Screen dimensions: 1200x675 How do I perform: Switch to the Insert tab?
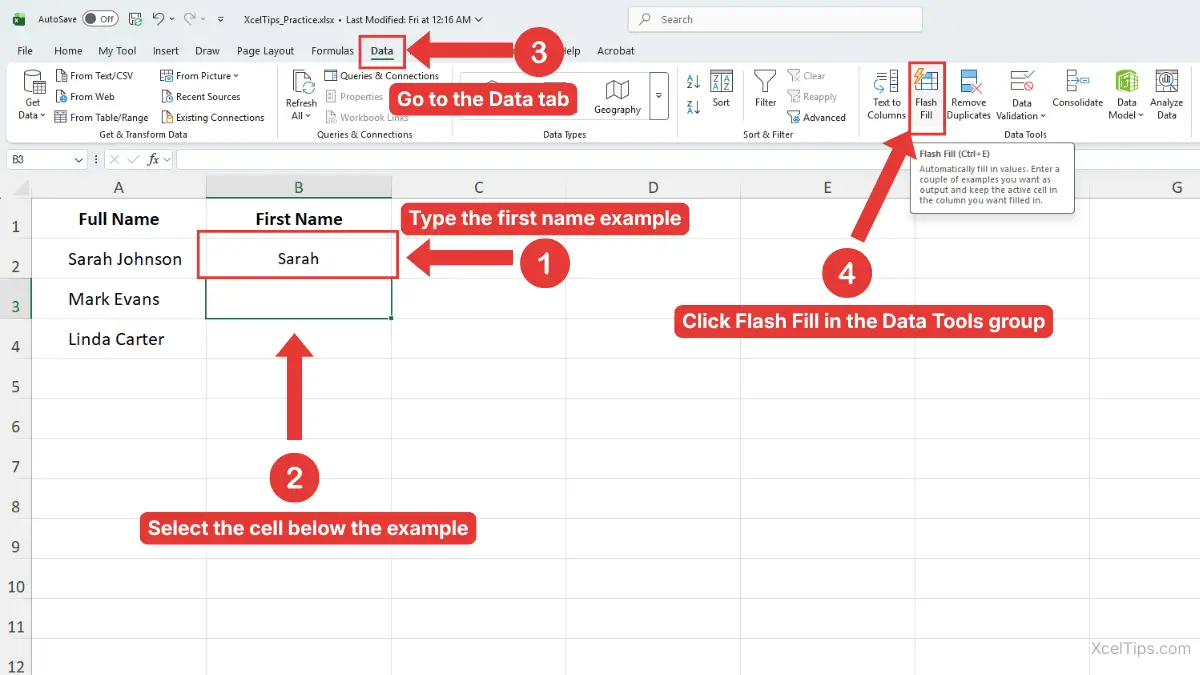tap(166, 51)
